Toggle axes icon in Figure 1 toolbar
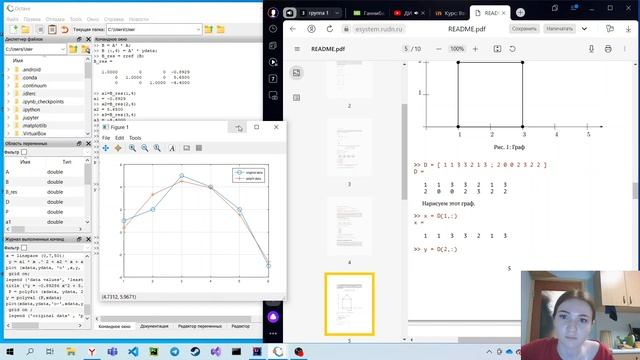640x360 pixels. pos(187,148)
